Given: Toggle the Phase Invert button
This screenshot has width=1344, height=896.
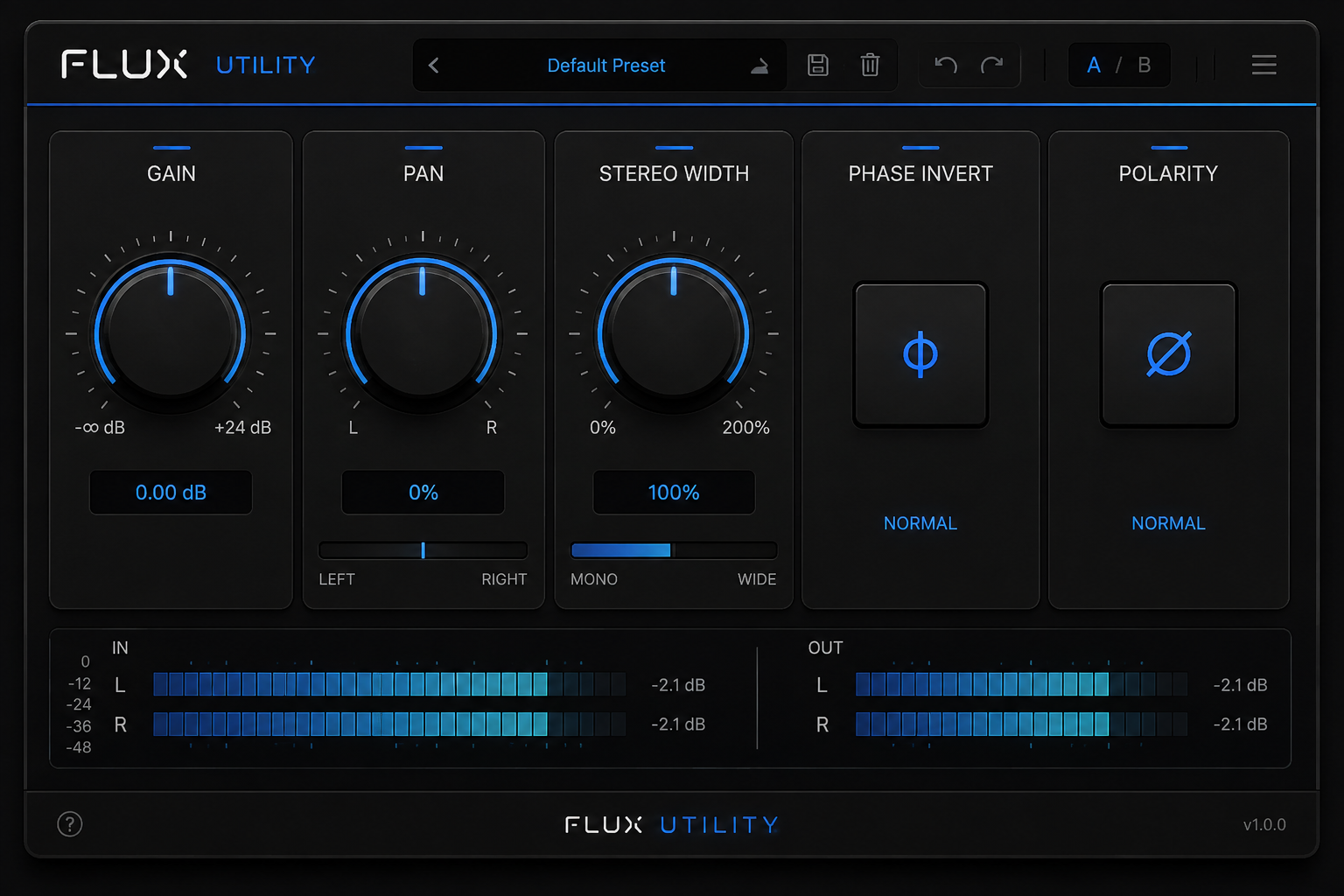Looking at the screenshot, I should 920,354.
